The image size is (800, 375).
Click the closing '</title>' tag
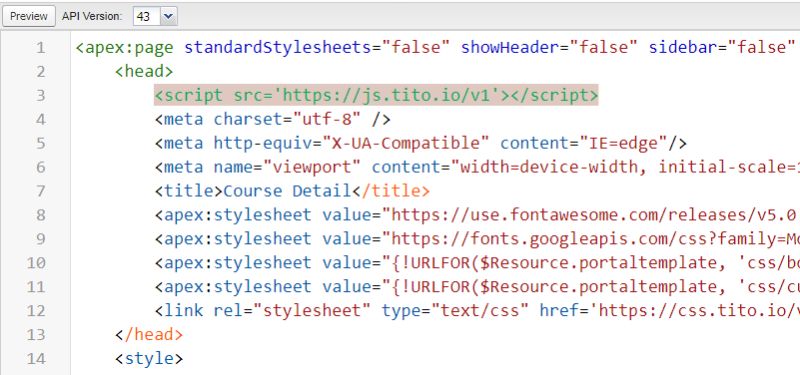pyautogui.click(x=391, y=191)
